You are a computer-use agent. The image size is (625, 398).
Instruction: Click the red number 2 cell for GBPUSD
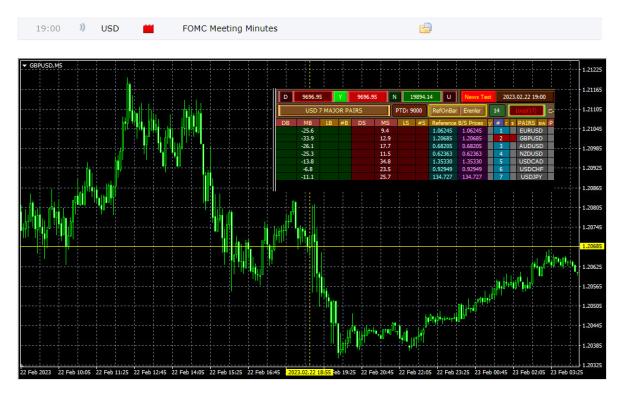tap(501, 138)
